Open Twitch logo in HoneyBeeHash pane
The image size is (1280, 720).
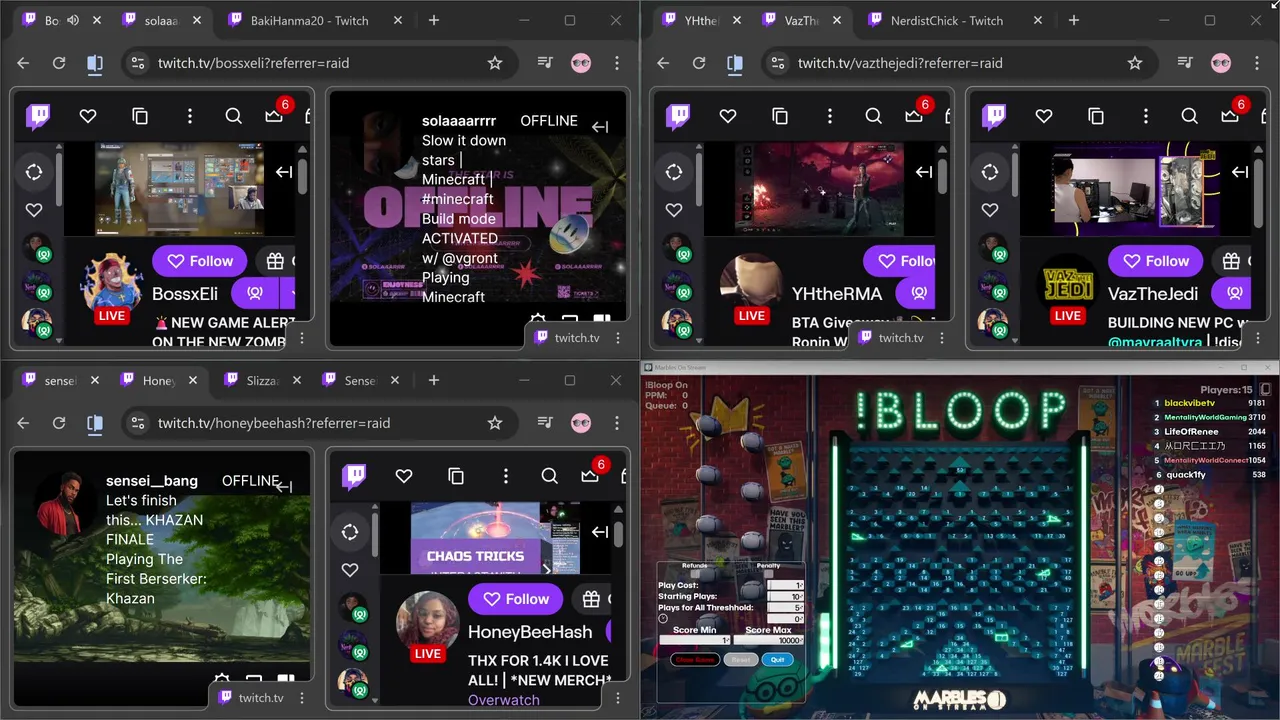click(x=354, y=477)
